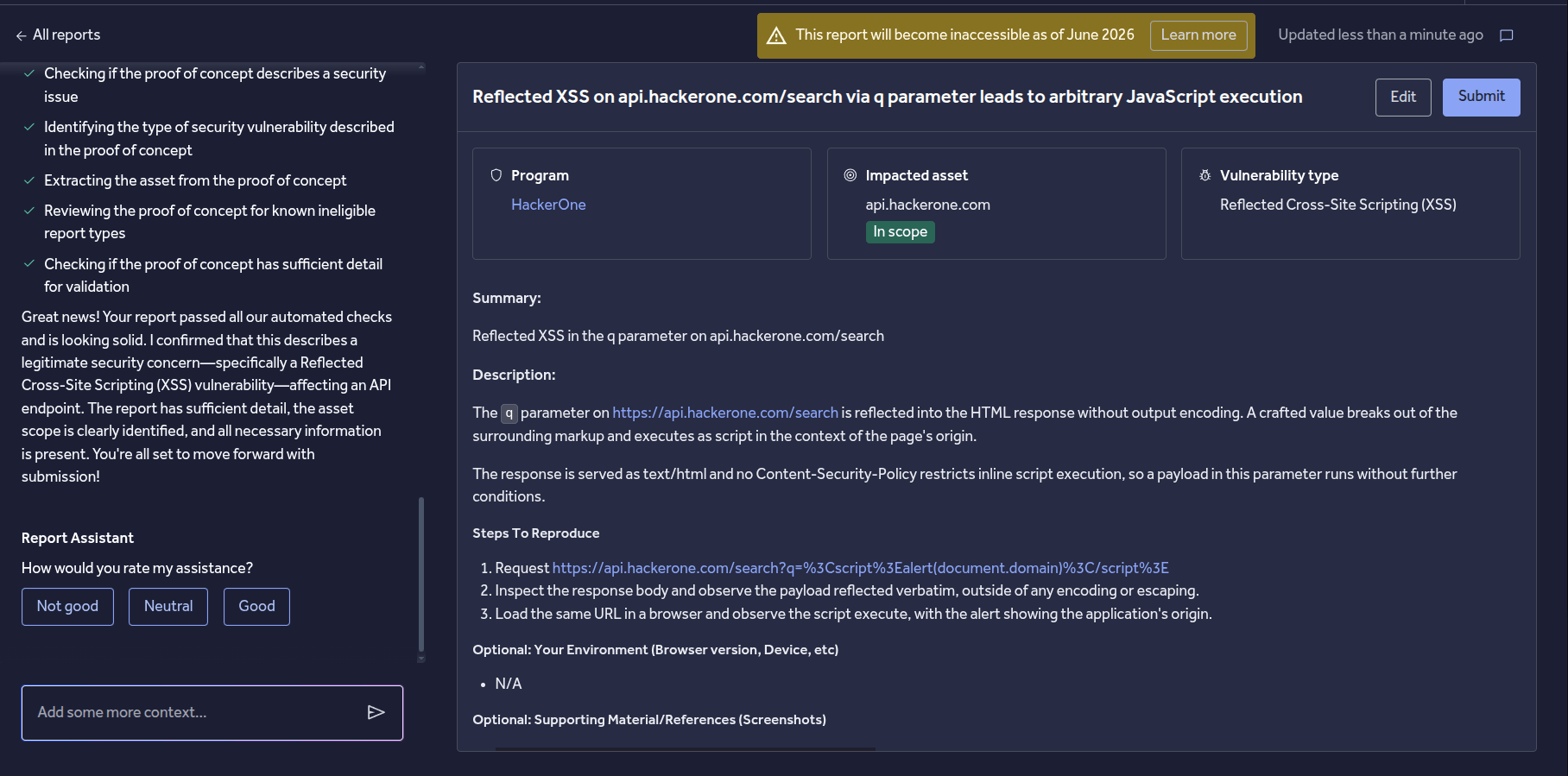Click checkmark for proof describes security issue
The width and height of the screenshot is (1568, 776).
[x=29, y=73]
